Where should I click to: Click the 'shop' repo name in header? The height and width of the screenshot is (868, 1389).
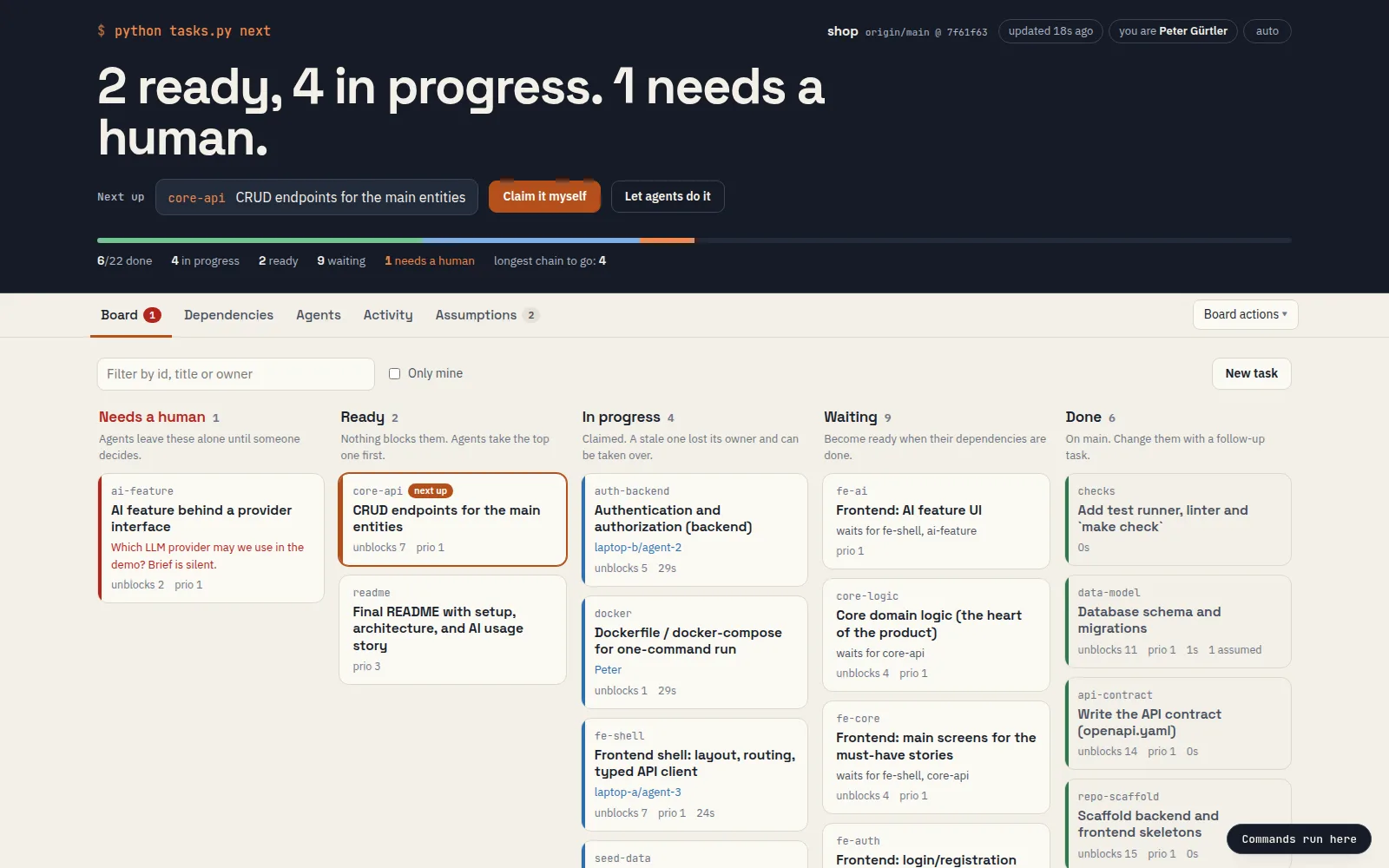(842, 31)
